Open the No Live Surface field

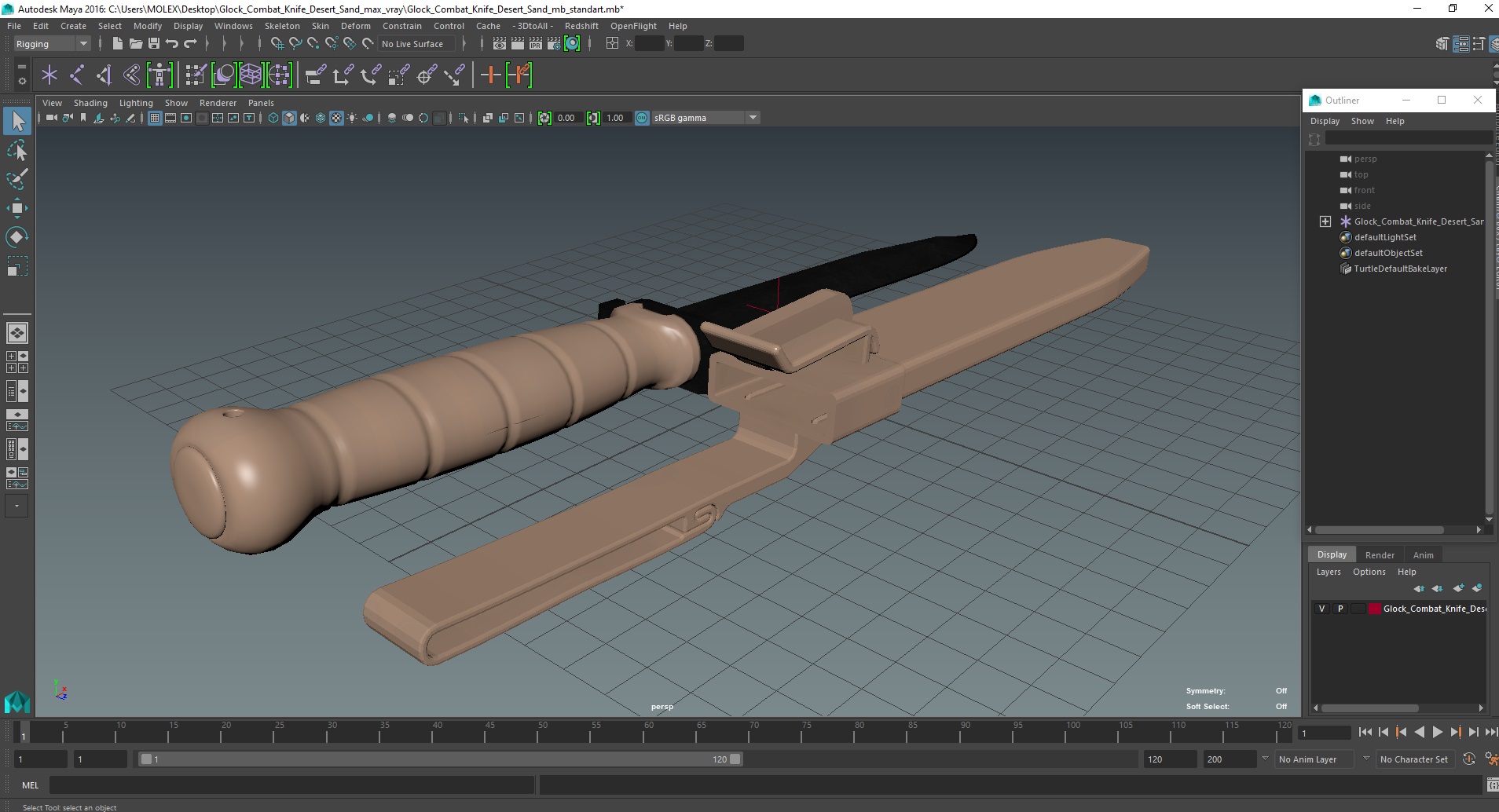coord(416,44)
